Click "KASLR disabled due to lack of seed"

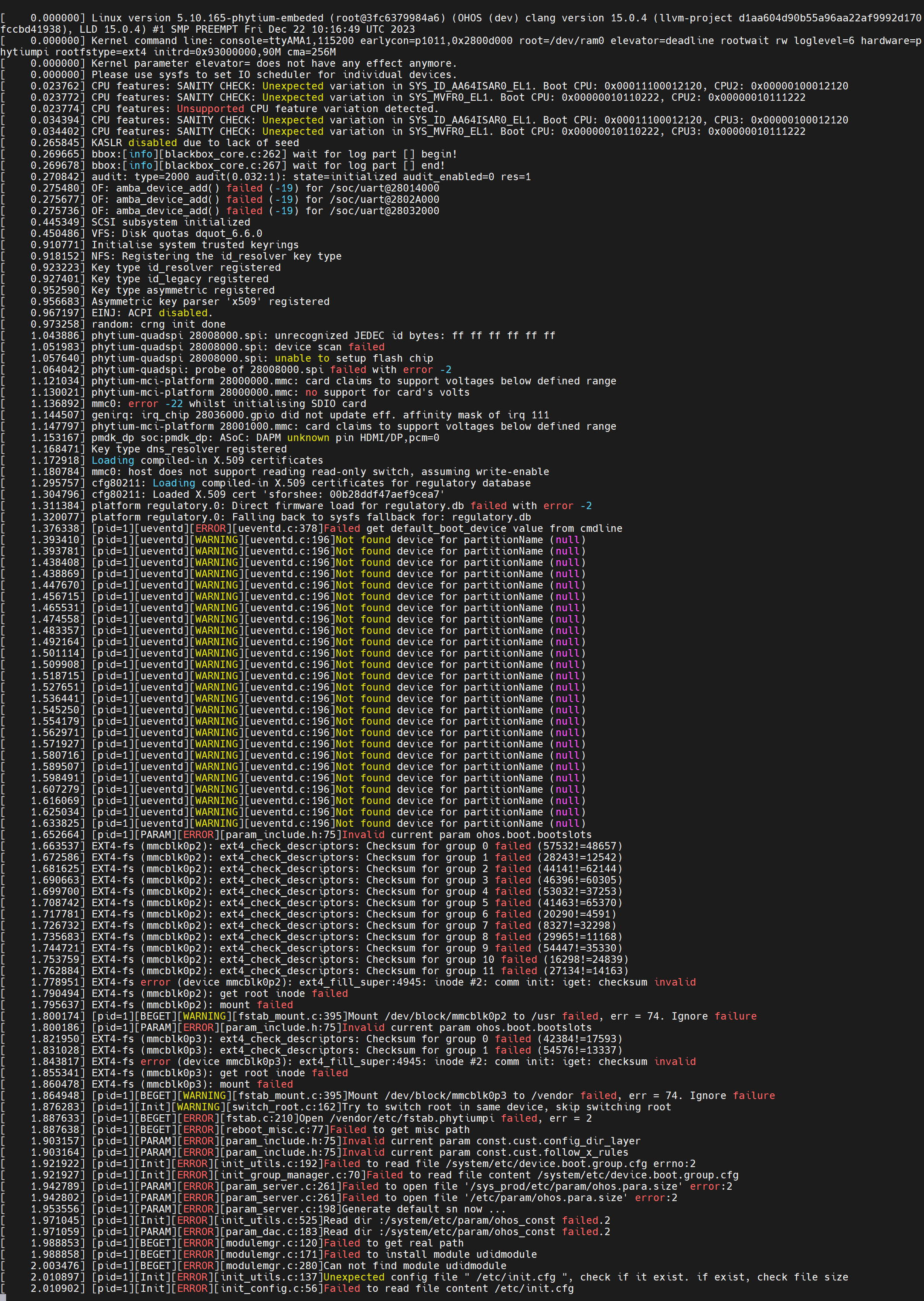pos(195,143)
